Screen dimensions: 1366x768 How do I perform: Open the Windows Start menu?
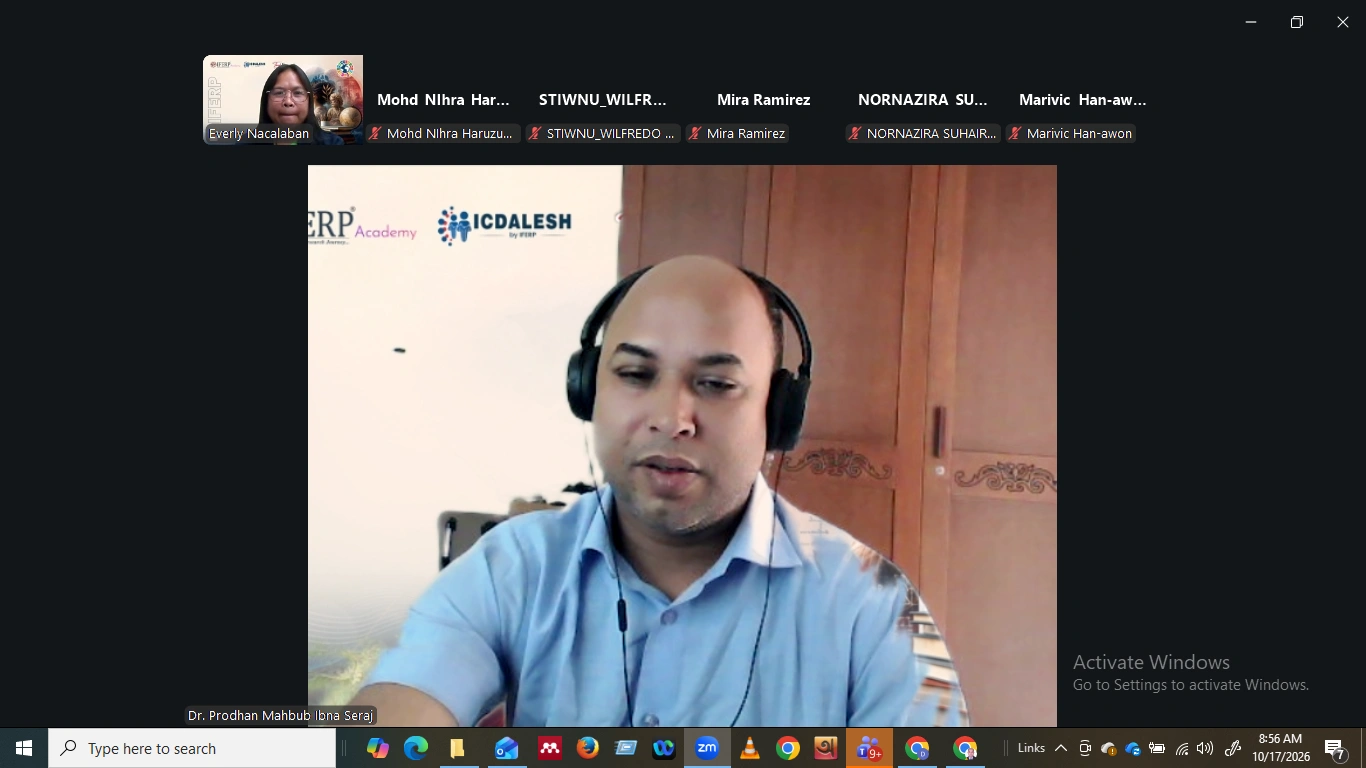point(24,748)
